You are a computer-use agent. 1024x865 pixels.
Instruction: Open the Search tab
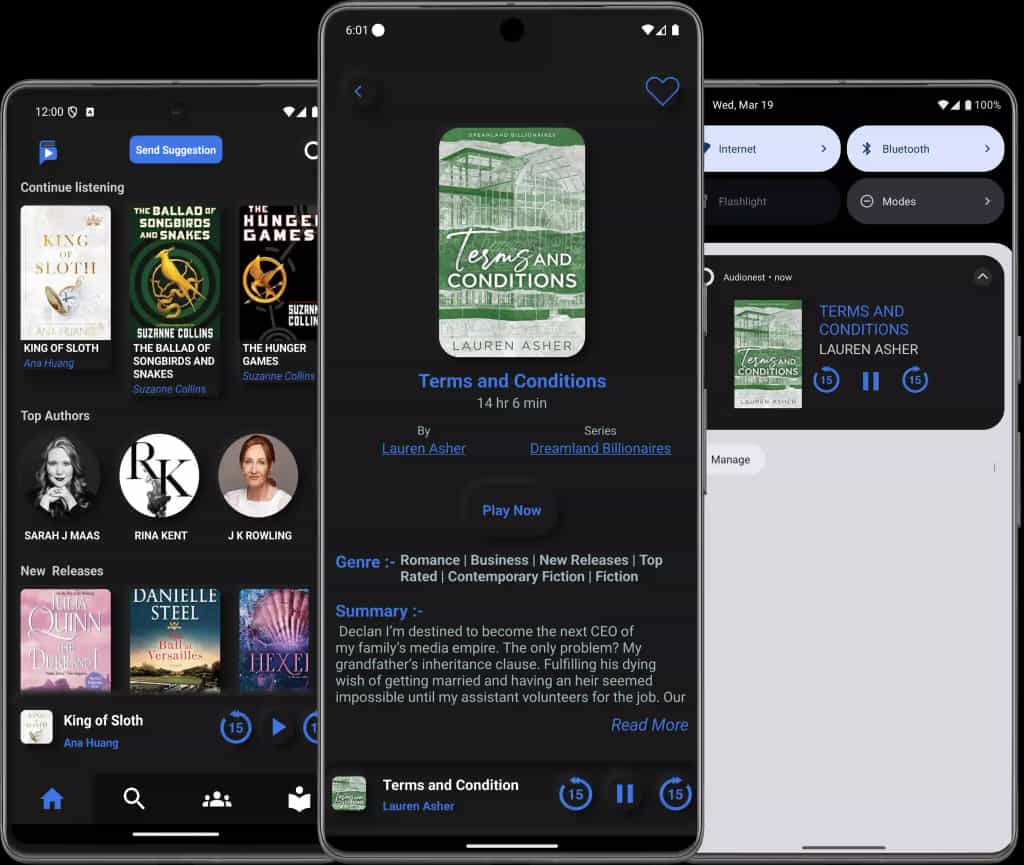pos(134,798)
